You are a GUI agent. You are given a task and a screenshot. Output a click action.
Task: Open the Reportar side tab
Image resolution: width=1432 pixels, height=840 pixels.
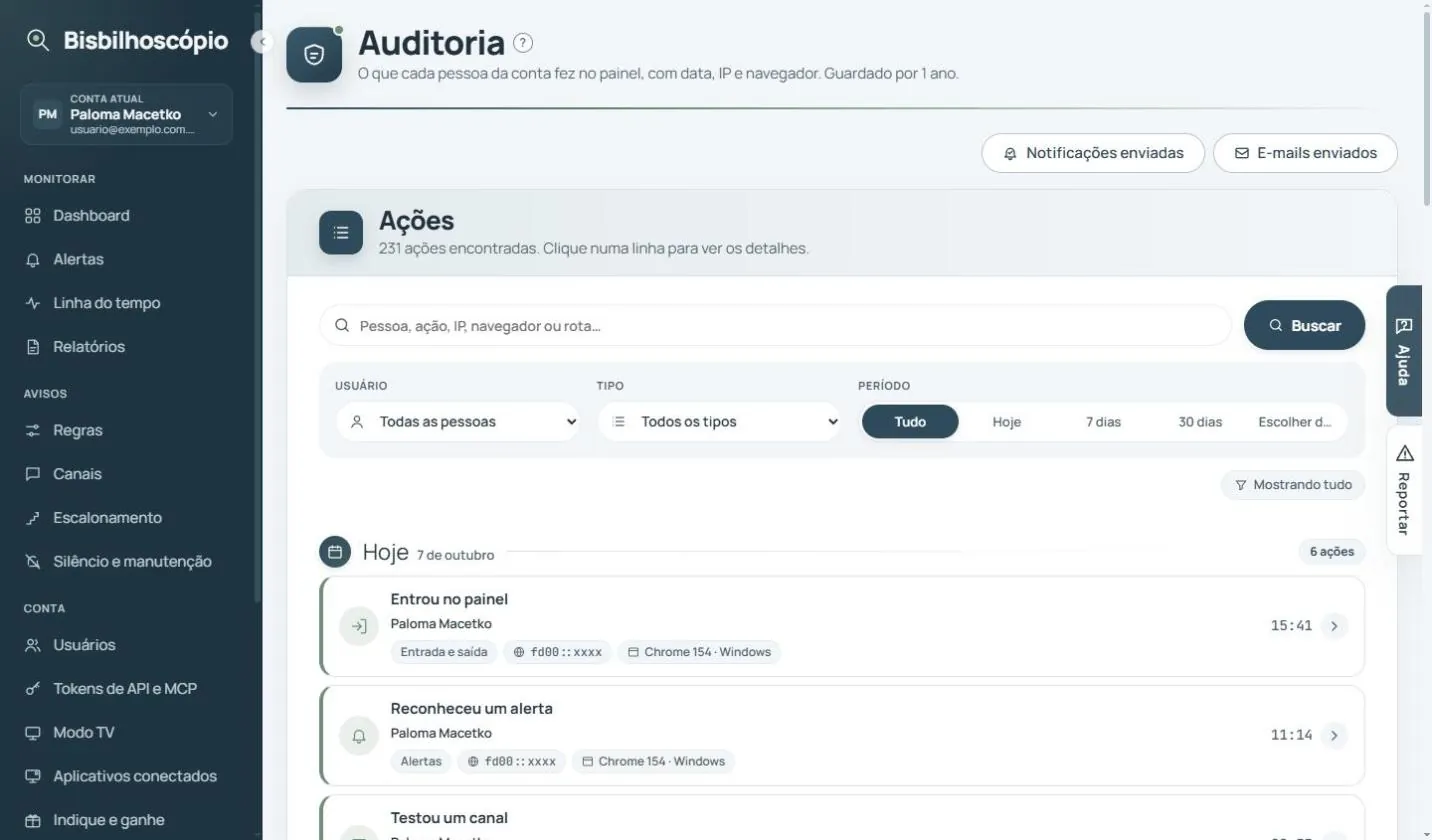[x=1404, y=490]
